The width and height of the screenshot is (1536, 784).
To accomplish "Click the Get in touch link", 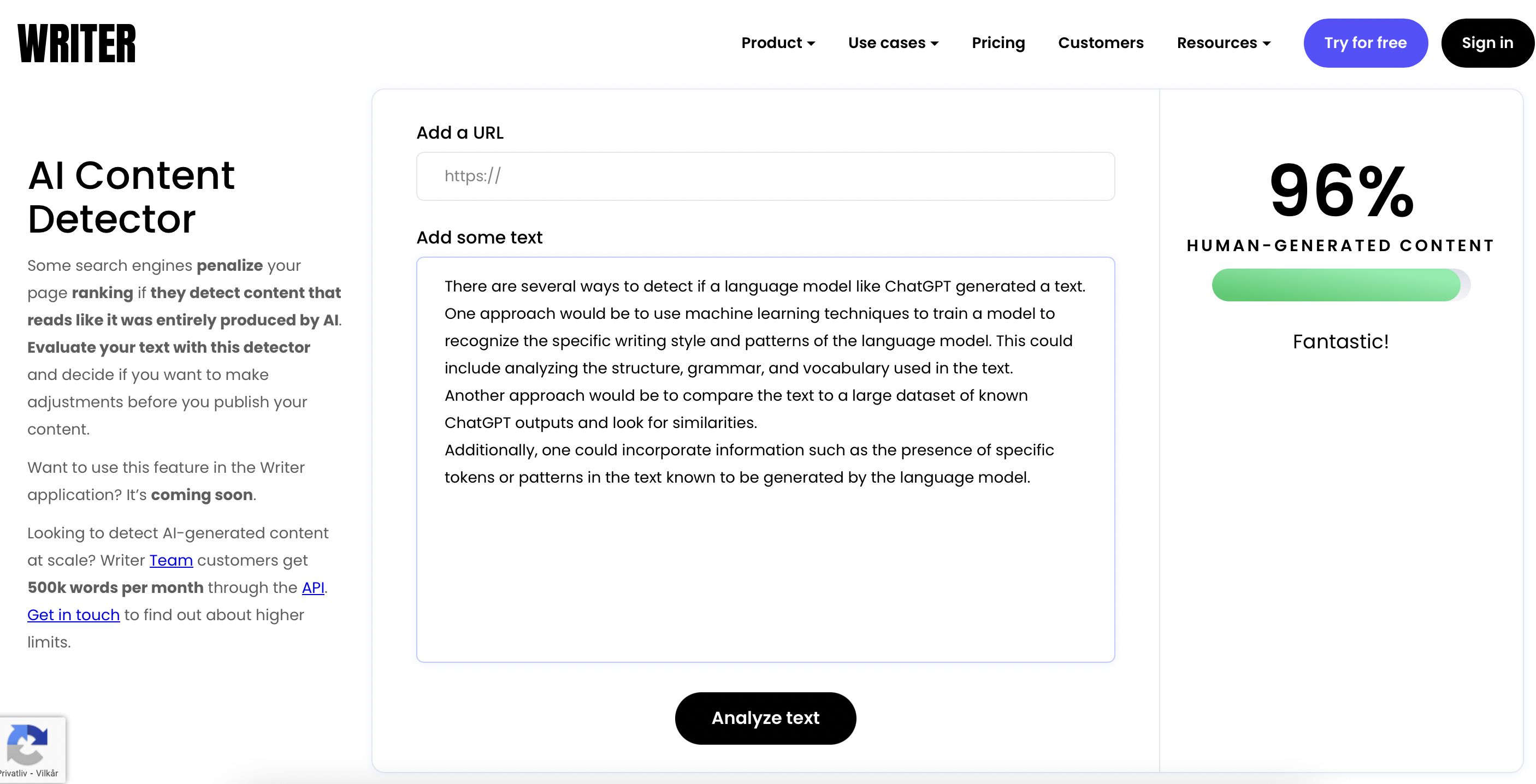I will [73, 615].
